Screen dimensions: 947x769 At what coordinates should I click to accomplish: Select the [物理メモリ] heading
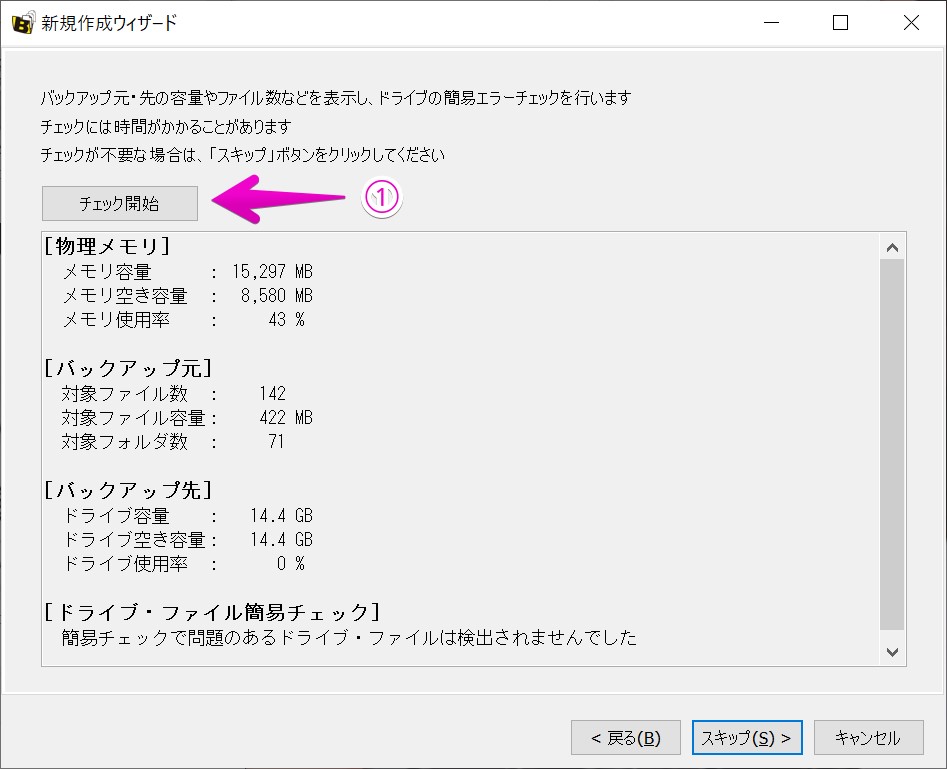pyautogui.click(x=108, y=246)
